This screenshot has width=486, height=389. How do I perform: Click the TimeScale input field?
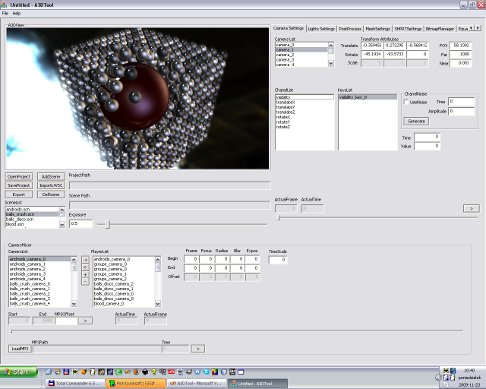click(278, 260)
